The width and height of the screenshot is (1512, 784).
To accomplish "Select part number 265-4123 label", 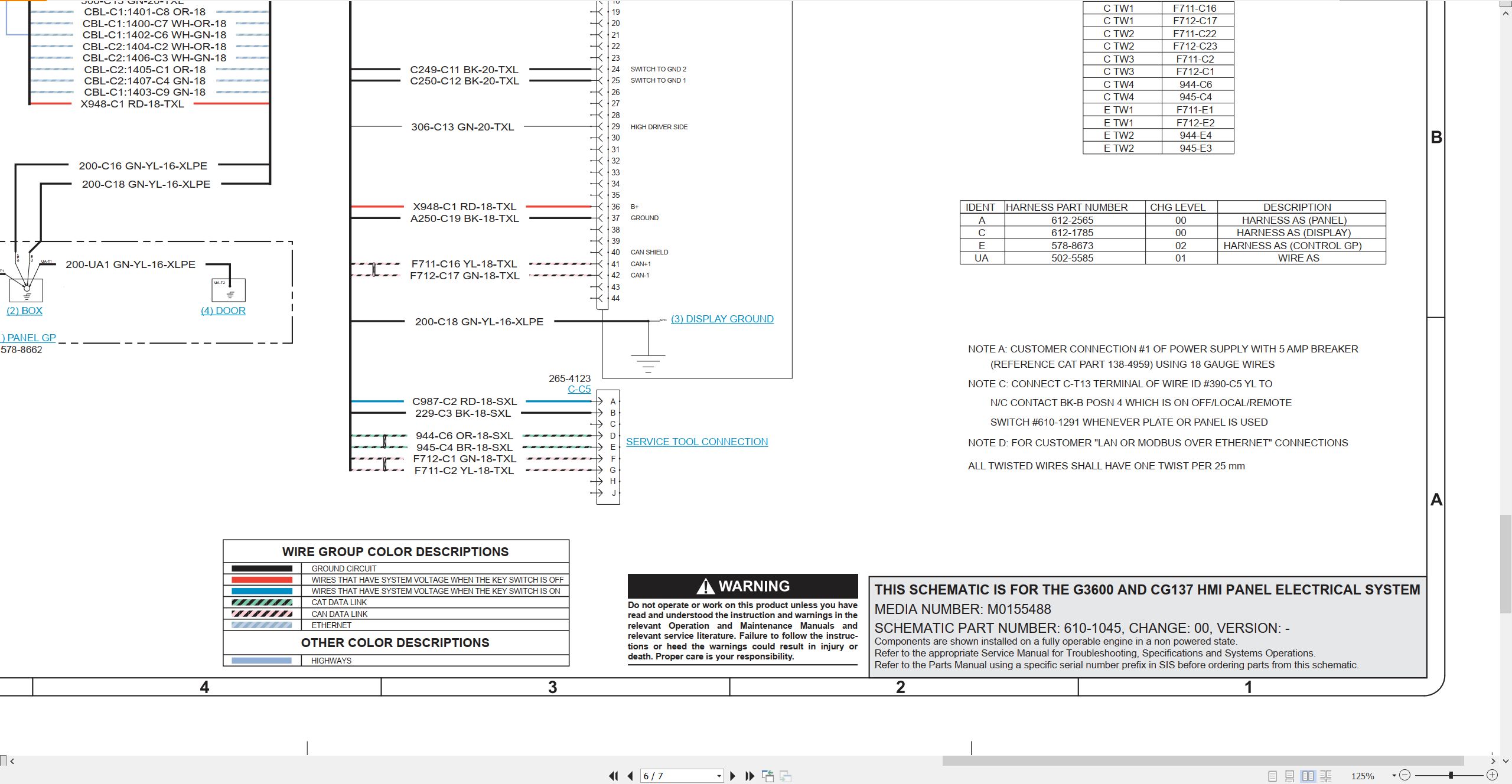I will click(569, 378).
